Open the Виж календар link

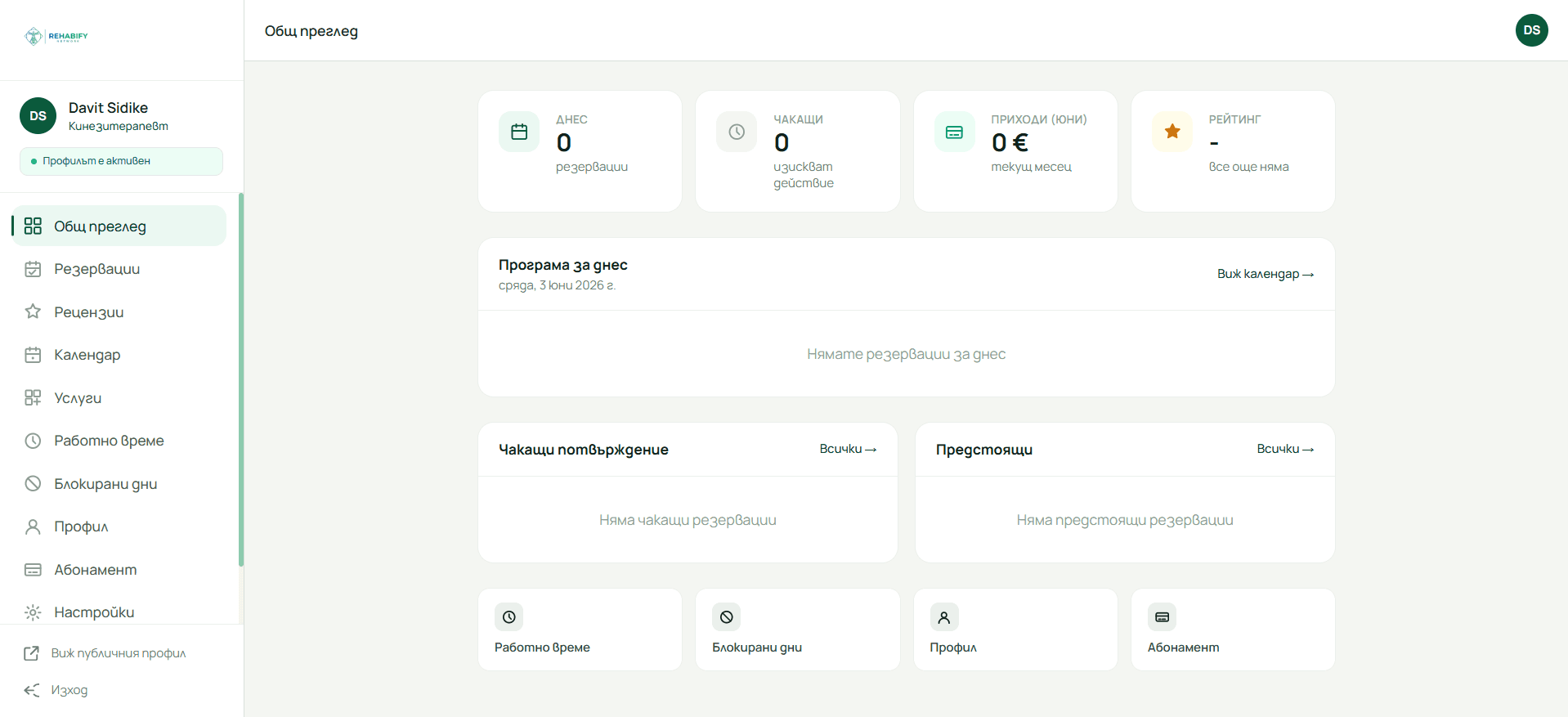(1266, 274)
